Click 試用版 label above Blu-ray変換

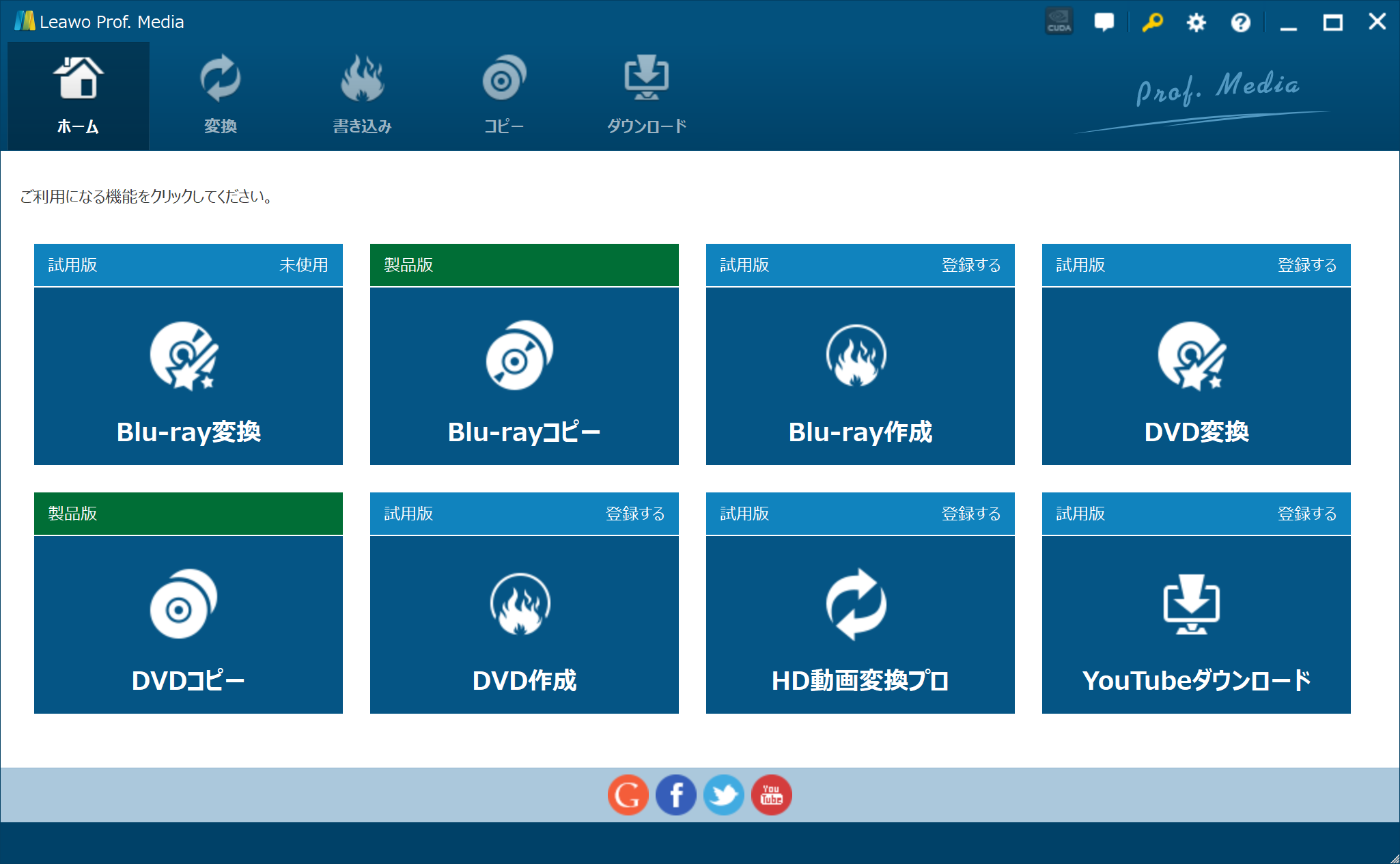pyautogui.click(x=72, y=265)
